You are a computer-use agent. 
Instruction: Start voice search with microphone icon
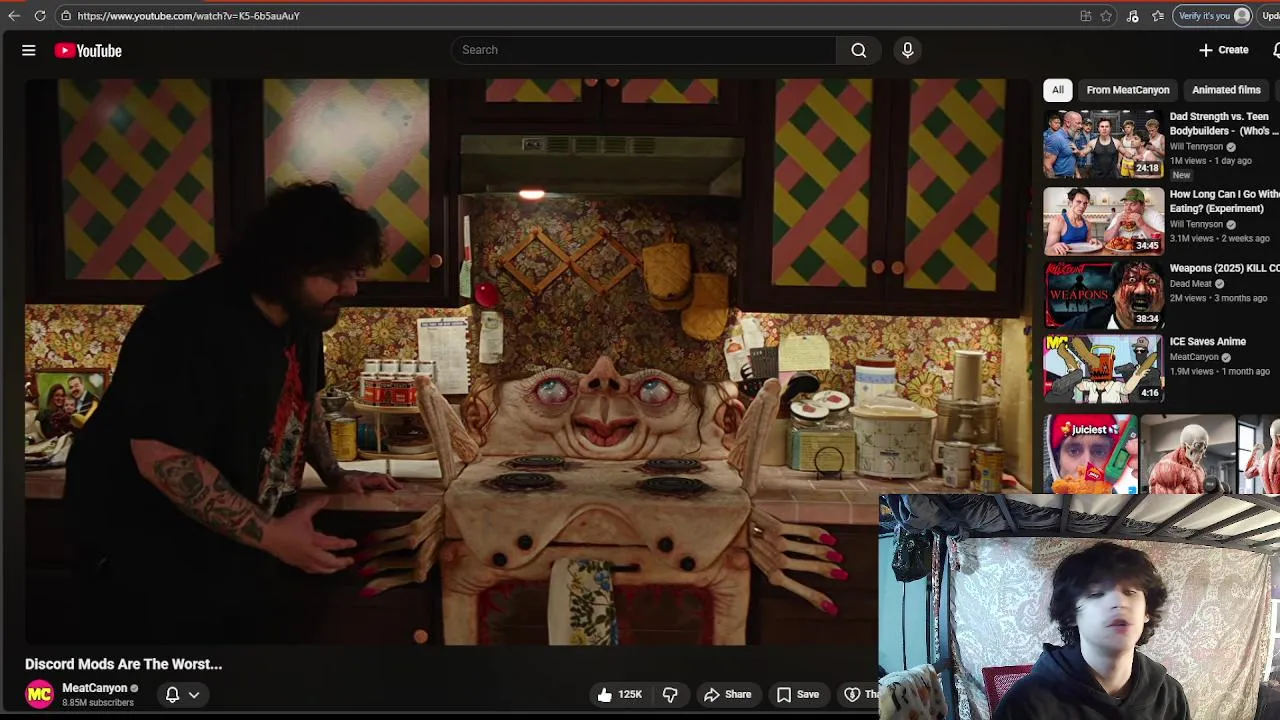point(907,50)
